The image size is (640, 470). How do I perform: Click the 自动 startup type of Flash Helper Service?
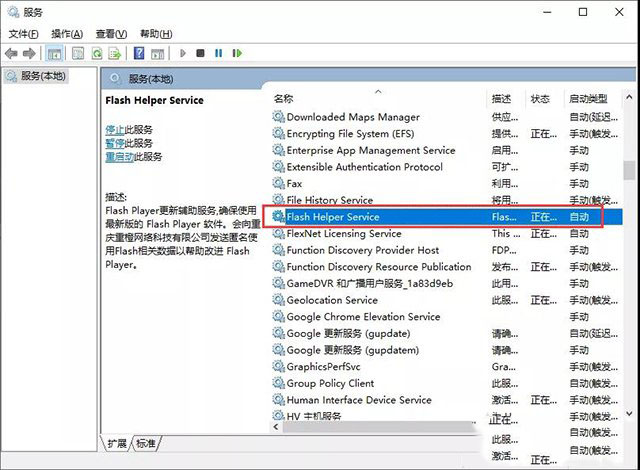point(579,217)
